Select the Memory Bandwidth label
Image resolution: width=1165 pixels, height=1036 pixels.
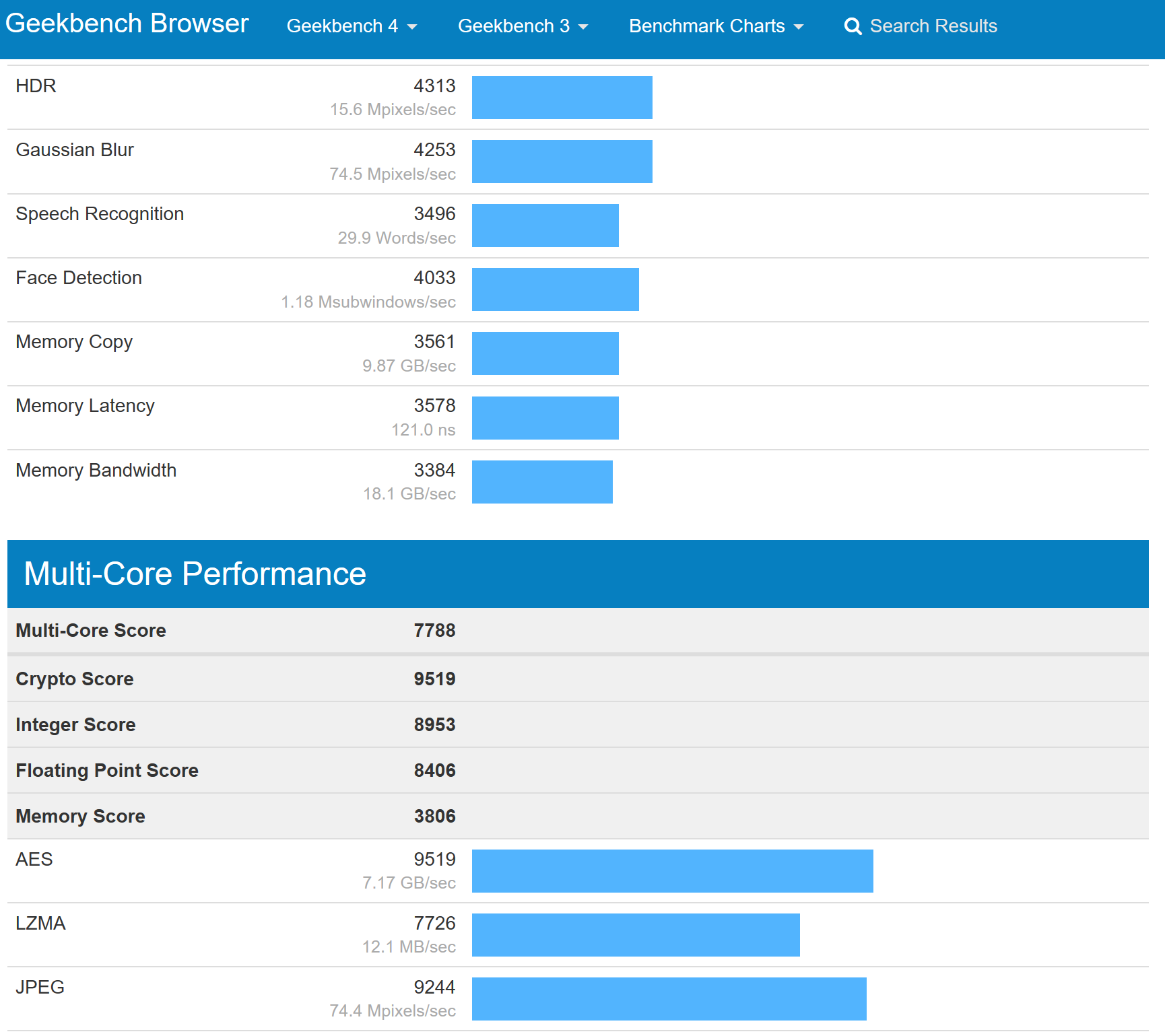[x=96, y=471]
